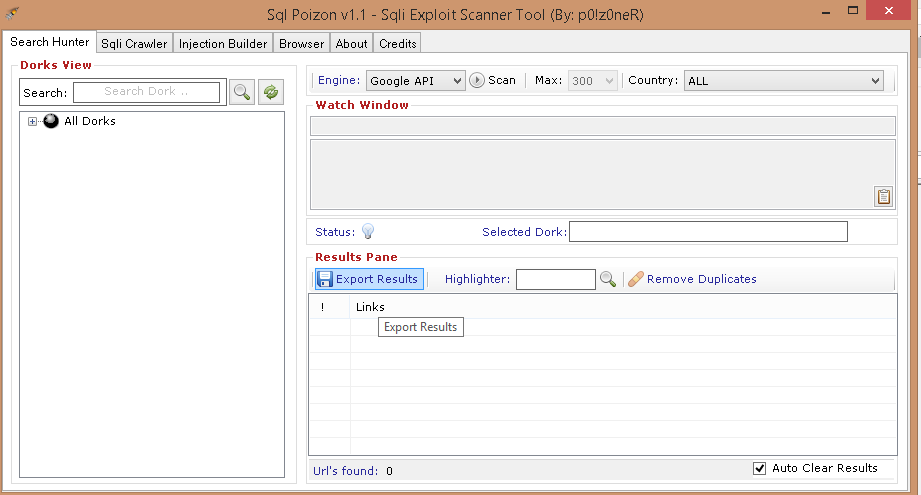Open the Engine Google API dropdown
Viewport: 921px width, 495px height.
[416, 80]
